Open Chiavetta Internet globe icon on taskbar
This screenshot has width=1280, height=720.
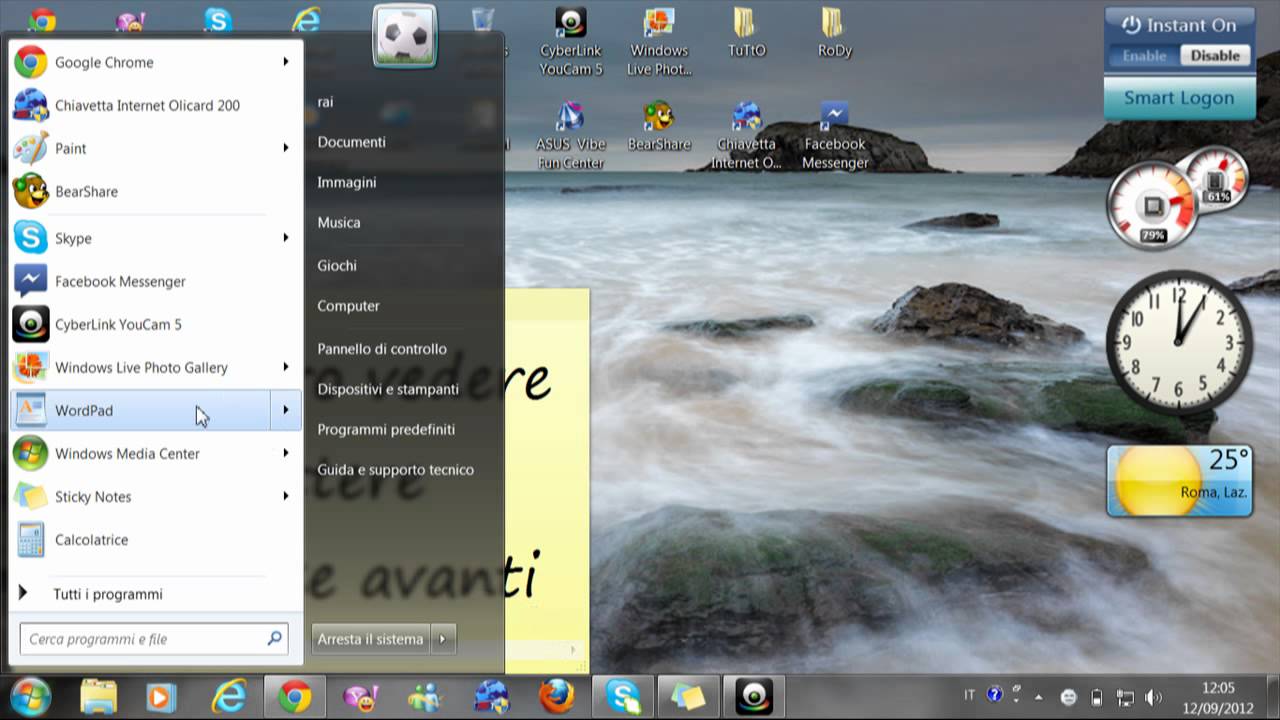491,696
